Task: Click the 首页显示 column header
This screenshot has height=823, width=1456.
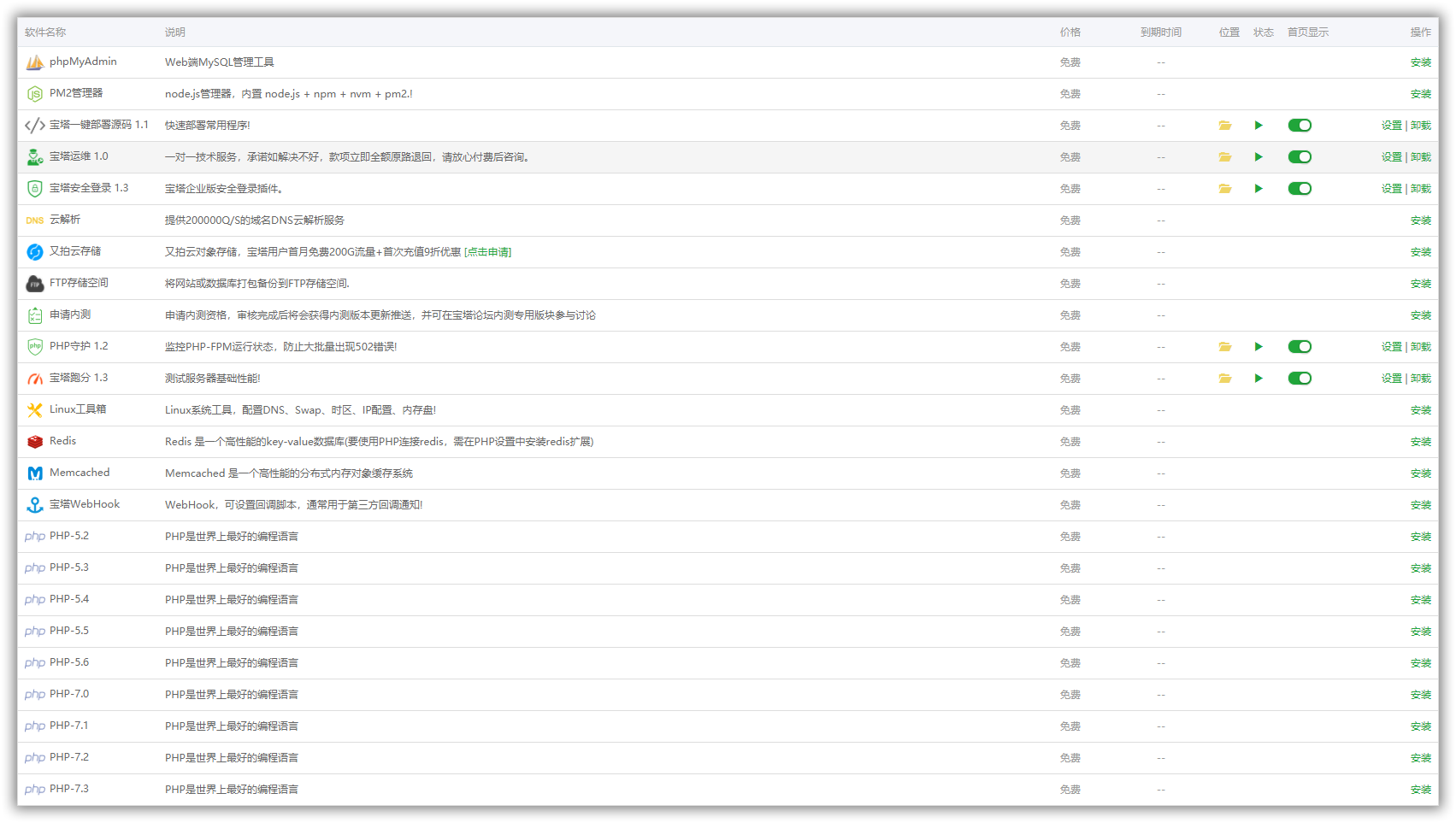Action: (x=1308, y=32)
